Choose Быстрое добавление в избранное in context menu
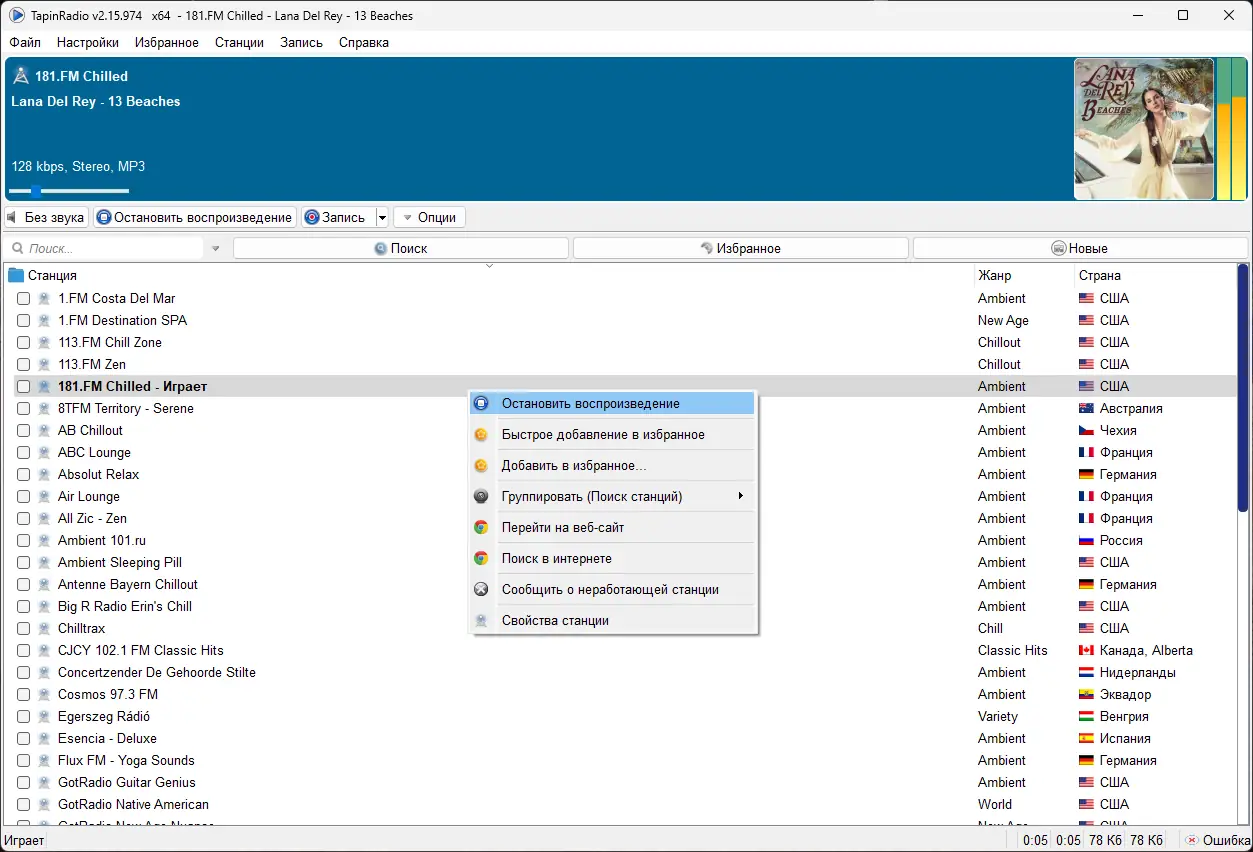This screenshot has height=852, width=1253. 612,434
